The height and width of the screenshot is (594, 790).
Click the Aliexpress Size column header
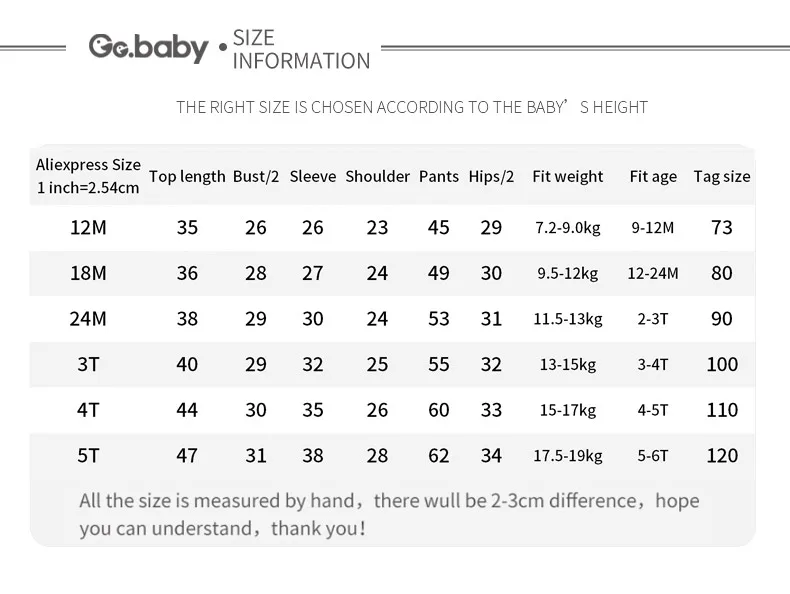[88, 176]
